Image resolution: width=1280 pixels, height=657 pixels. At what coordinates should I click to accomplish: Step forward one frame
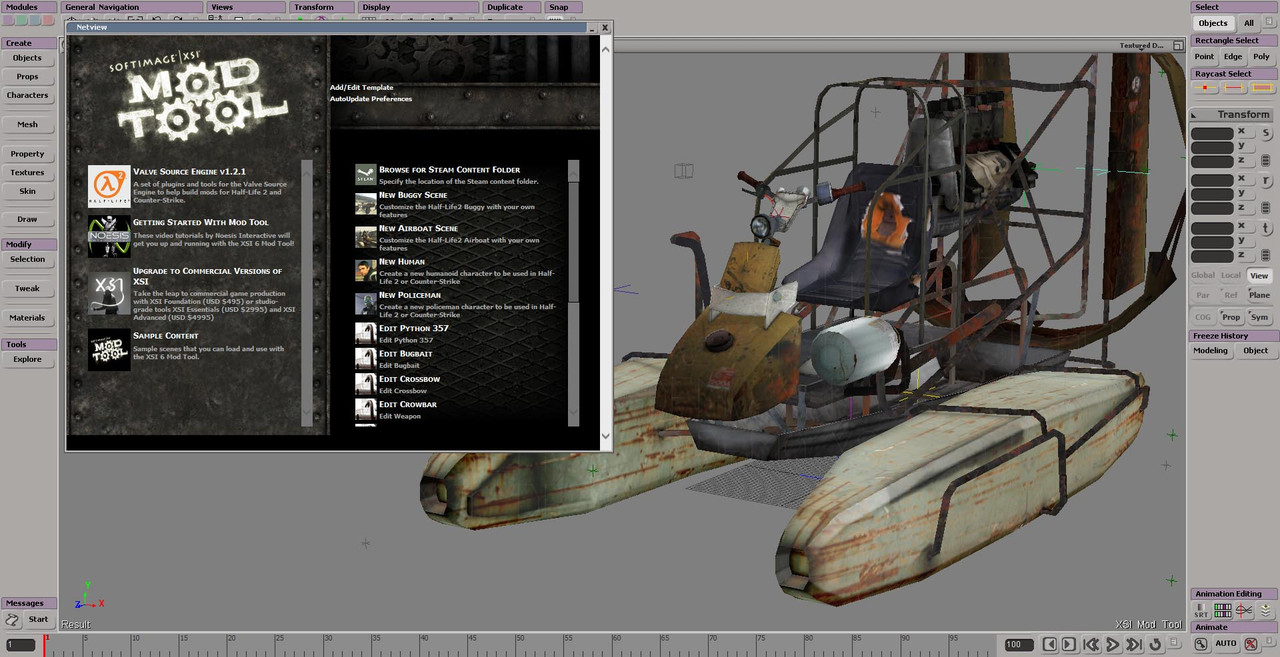point(1068,644)
